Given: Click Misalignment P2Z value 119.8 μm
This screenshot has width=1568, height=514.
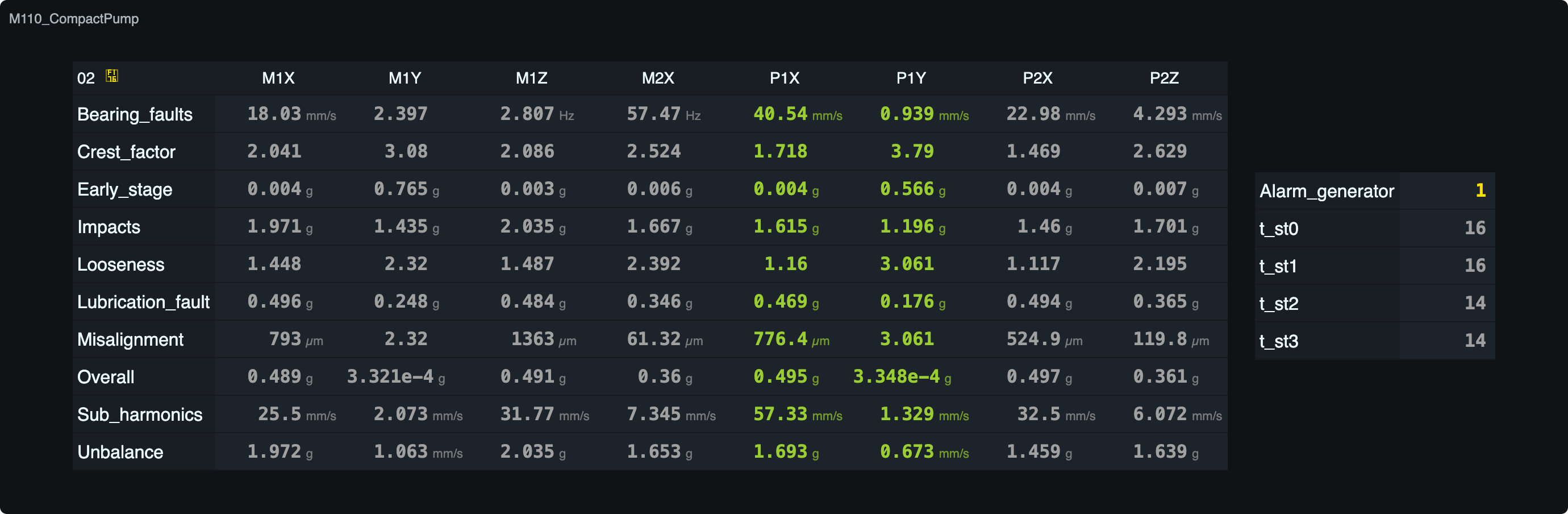Looking at the screenshot, I should pos(1171,339).
